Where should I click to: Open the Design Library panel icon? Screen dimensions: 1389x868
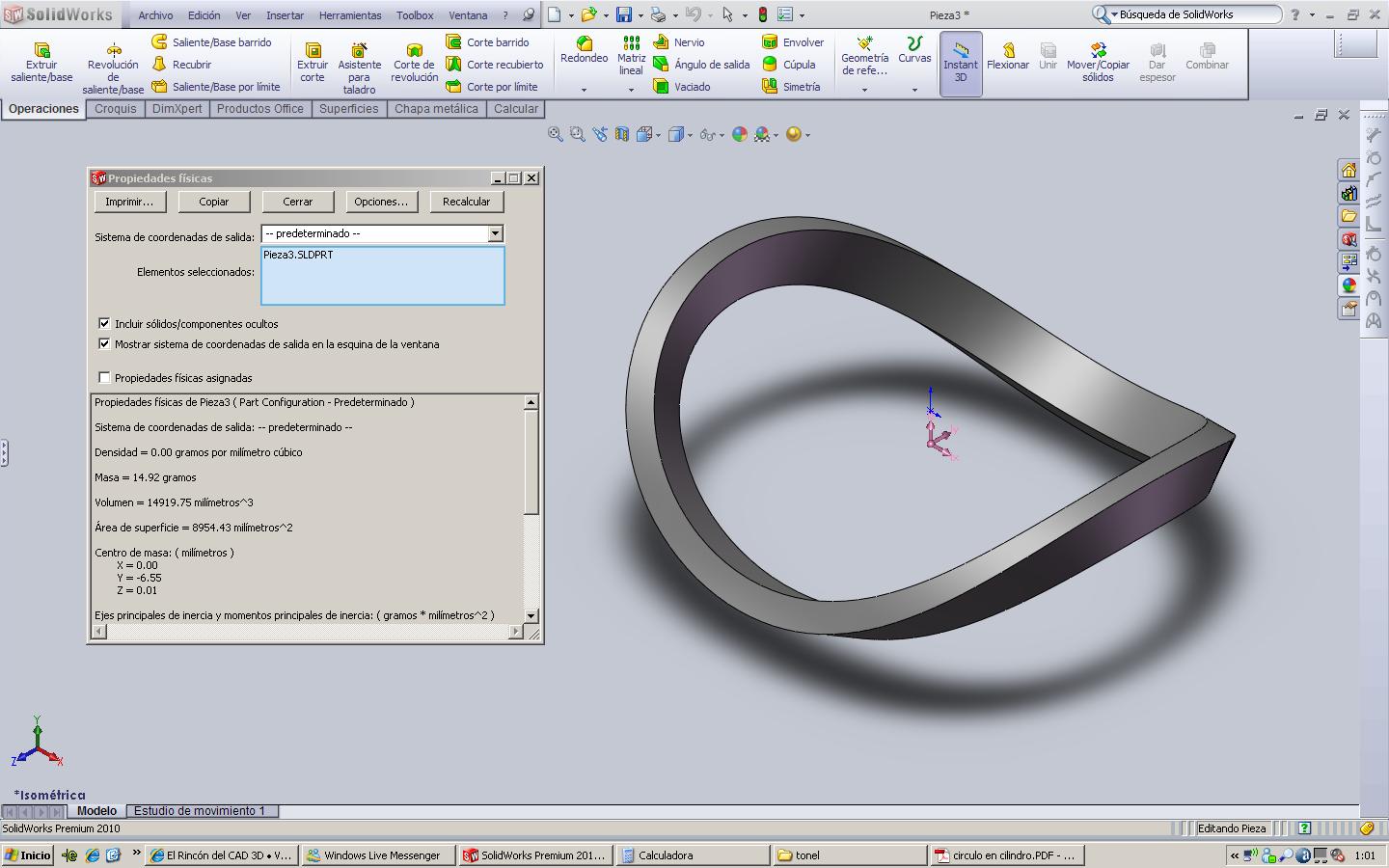[x=1348, y=193]
